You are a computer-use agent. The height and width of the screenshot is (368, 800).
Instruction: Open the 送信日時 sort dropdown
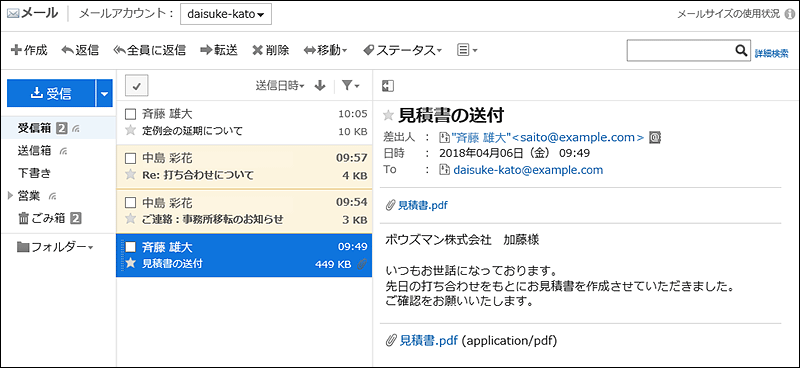coord(280,86)
